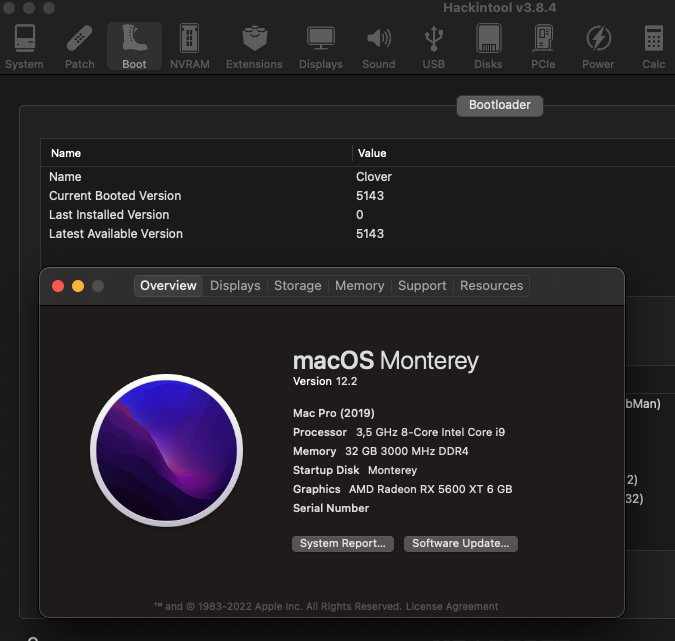675x641 pixels.
Task: Select Overview tab in About This Mac
Action: 168,286
